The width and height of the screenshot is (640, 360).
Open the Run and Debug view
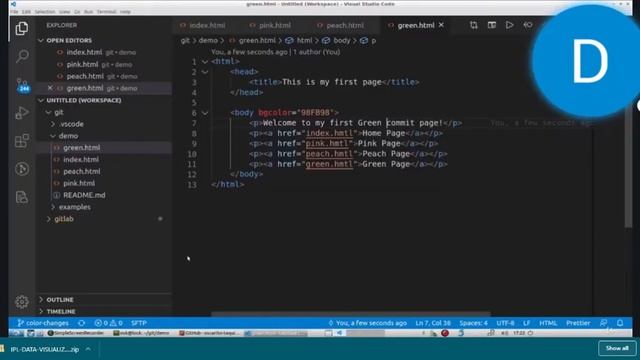click(x=22, y=113)
